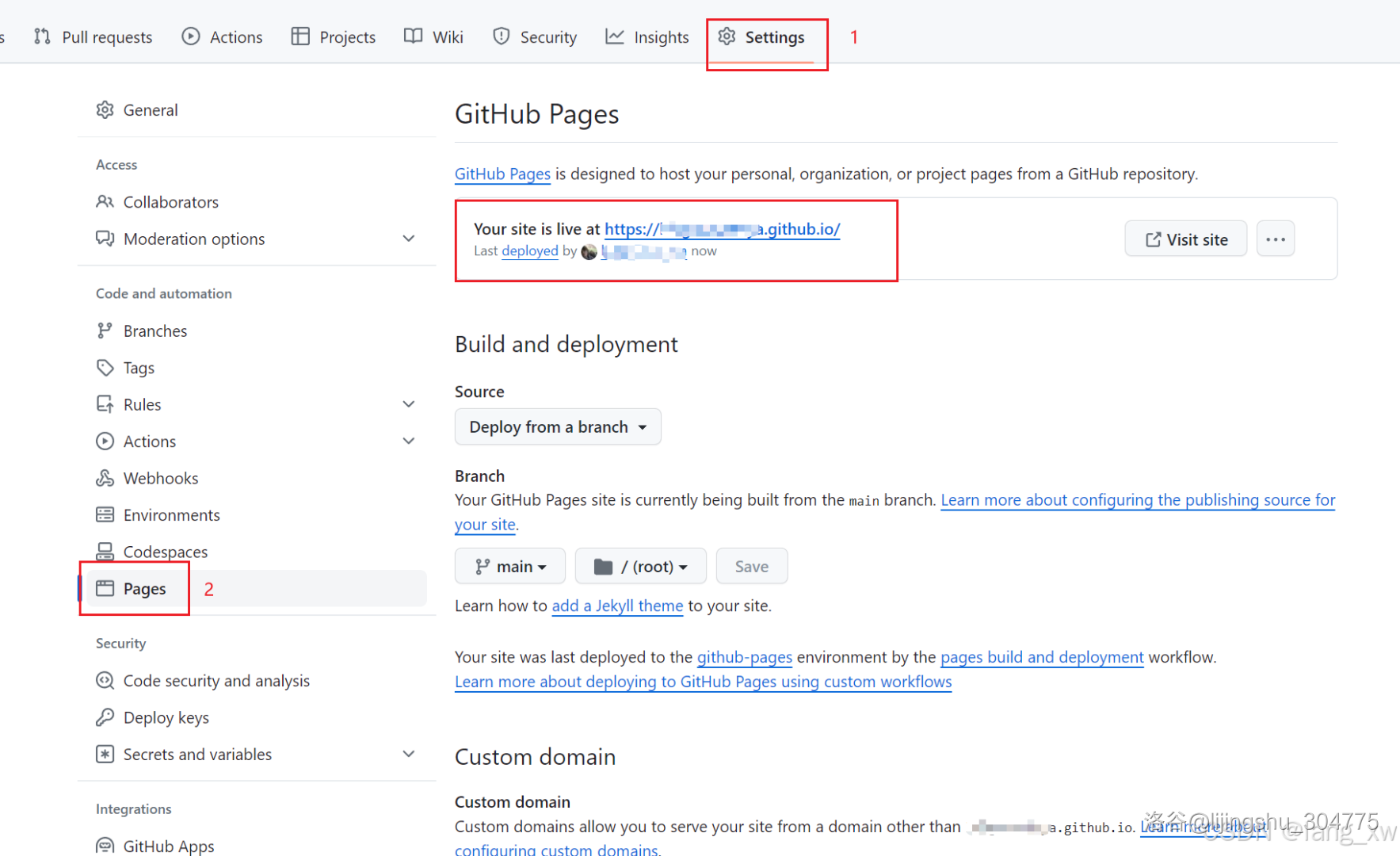
Task: Click the Moderation options comment icon
Action: point(105,239)
